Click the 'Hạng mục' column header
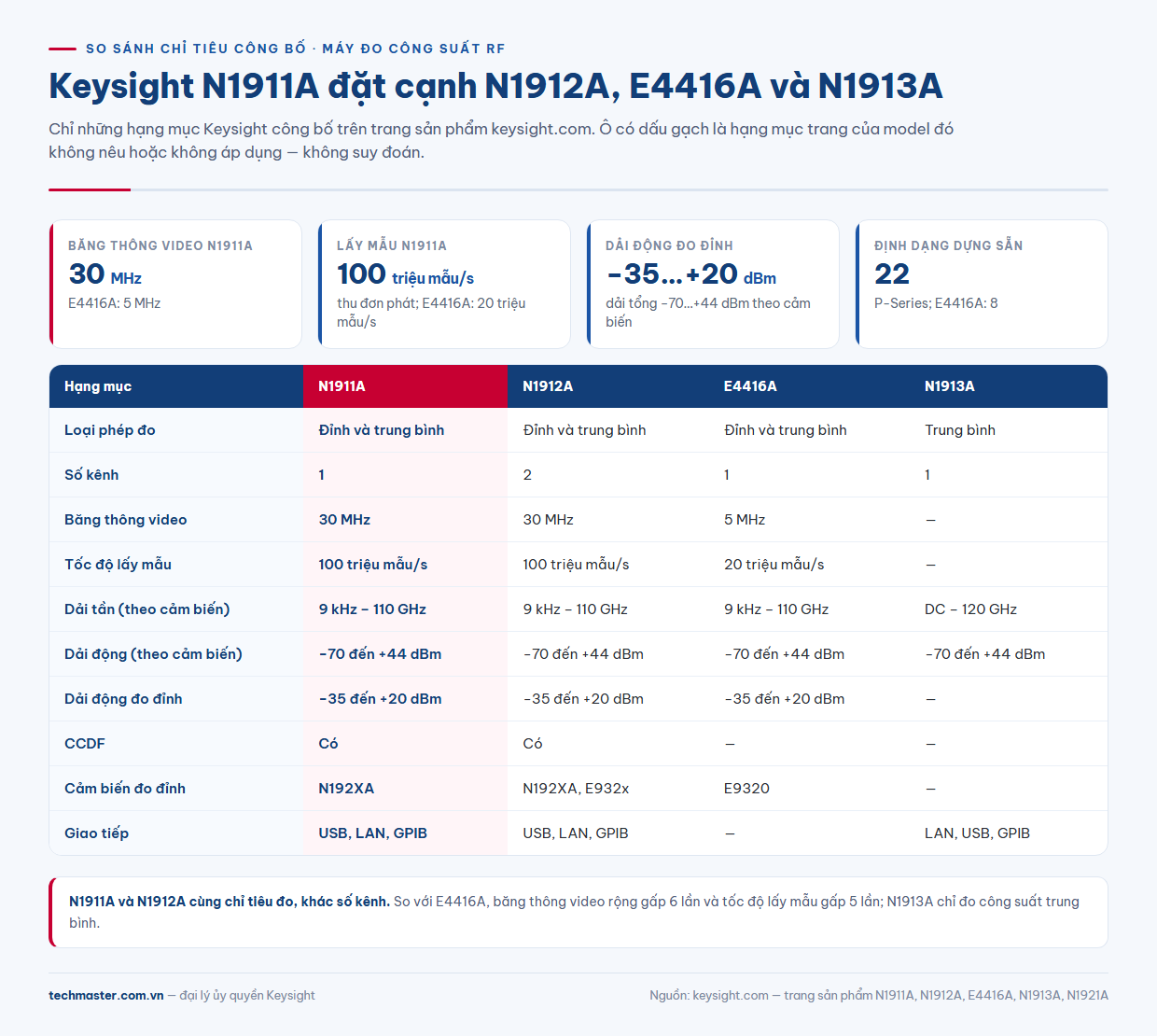The height and width of the screenshot is (1036, 1157). (x=176, y=386)
